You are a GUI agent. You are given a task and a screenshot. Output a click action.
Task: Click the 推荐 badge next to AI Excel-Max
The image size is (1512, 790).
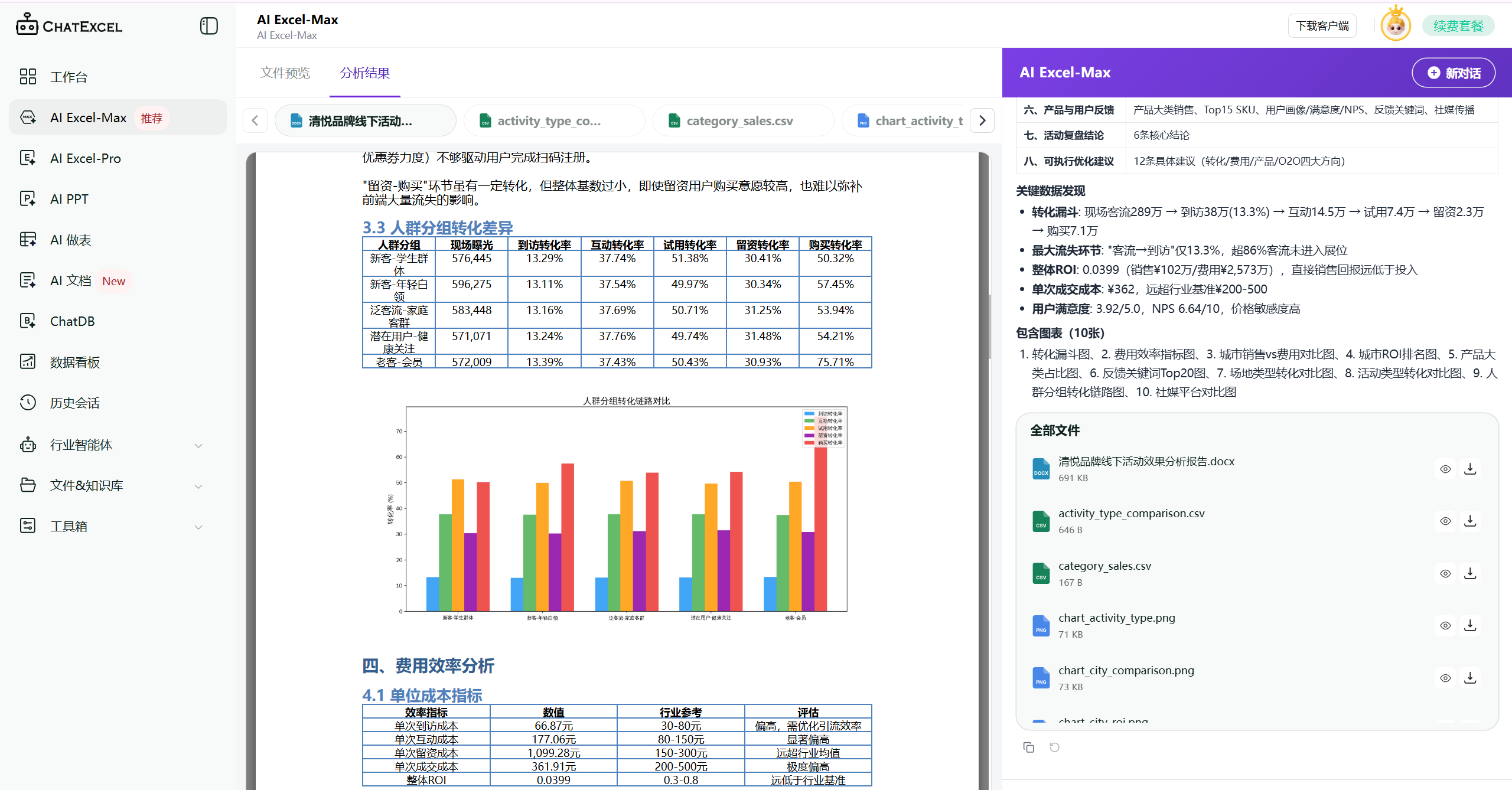pyautogui.click(x=152, y=118)
